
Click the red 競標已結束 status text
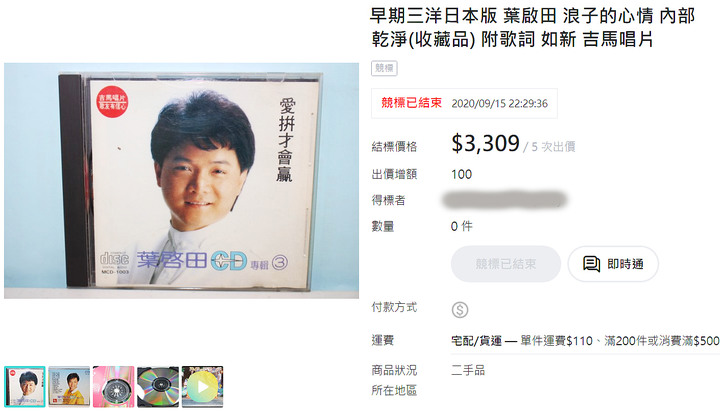(411, 103)
